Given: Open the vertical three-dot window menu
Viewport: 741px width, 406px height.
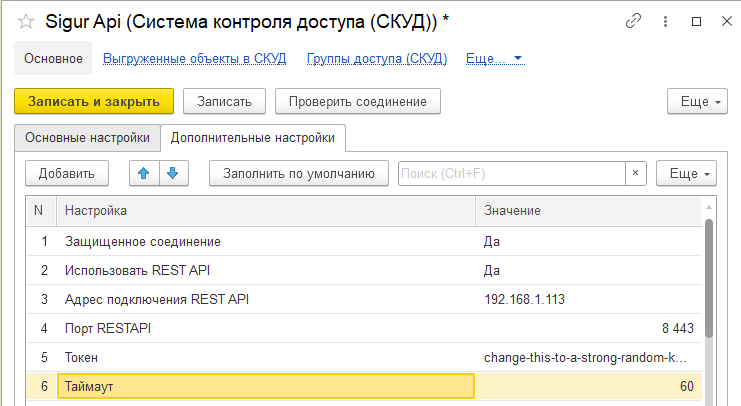Looking at the screenshot, I should [665, 21].
